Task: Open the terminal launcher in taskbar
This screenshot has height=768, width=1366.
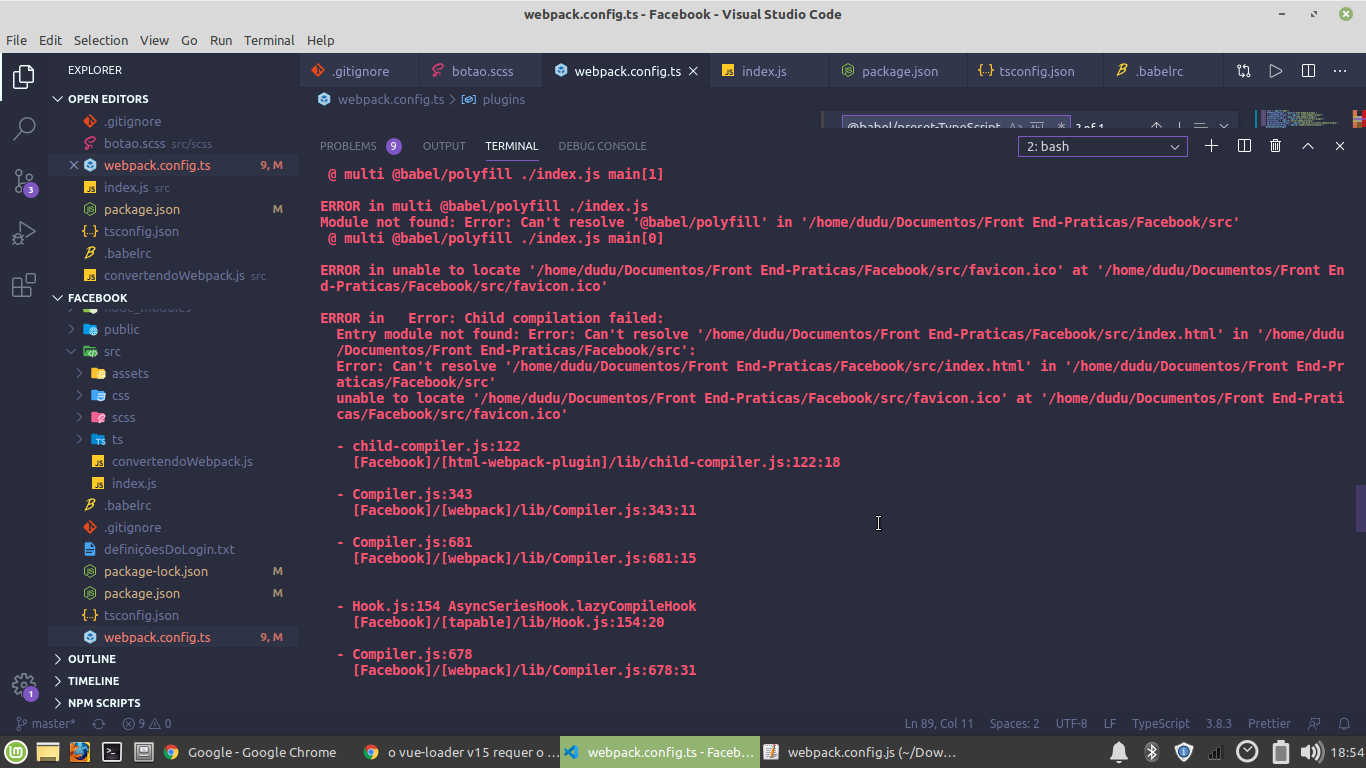Action: 112,752
